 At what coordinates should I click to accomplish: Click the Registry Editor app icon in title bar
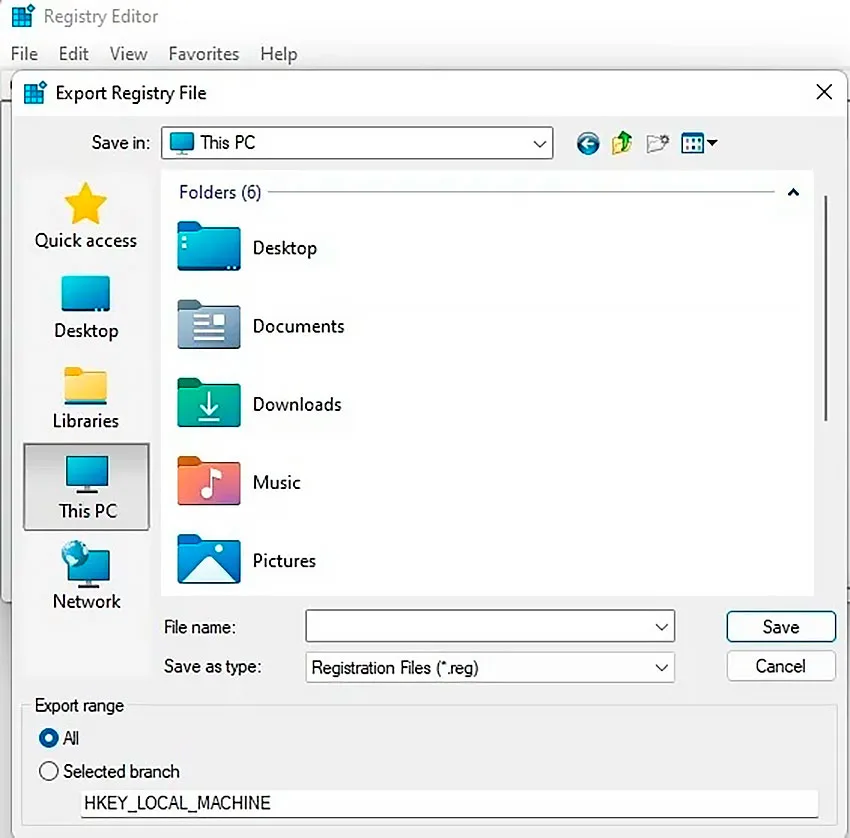pos(23,16)
